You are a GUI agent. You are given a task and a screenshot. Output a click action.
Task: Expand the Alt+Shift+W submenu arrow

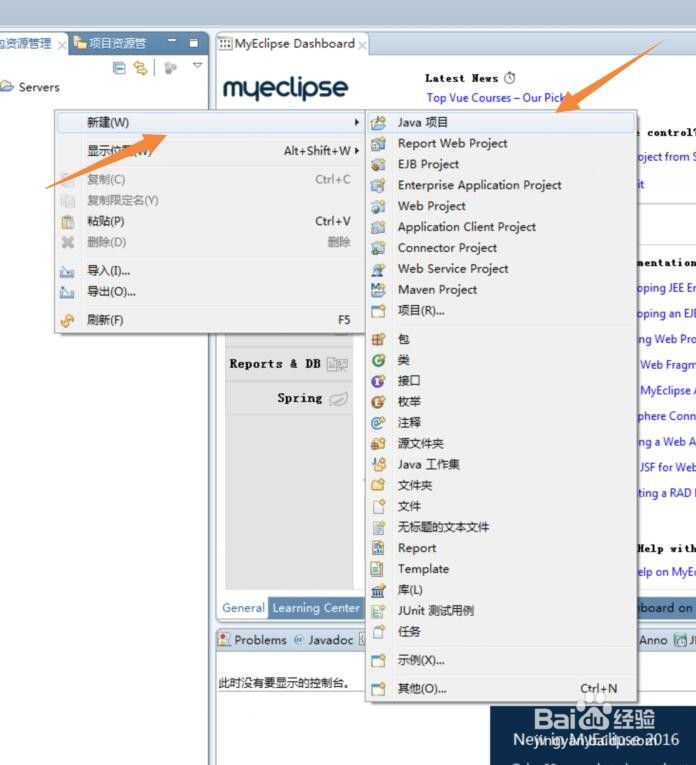click(357, 151)
